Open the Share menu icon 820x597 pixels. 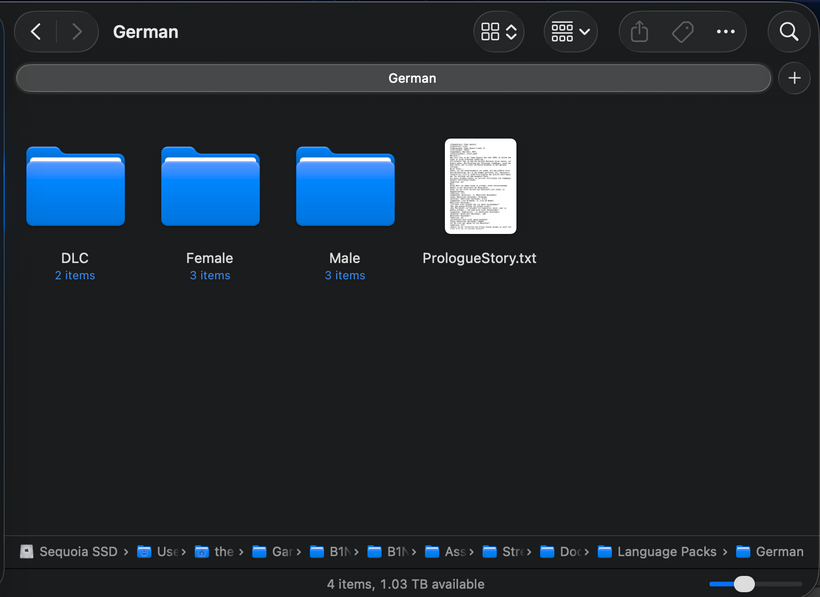click(640, 32)
